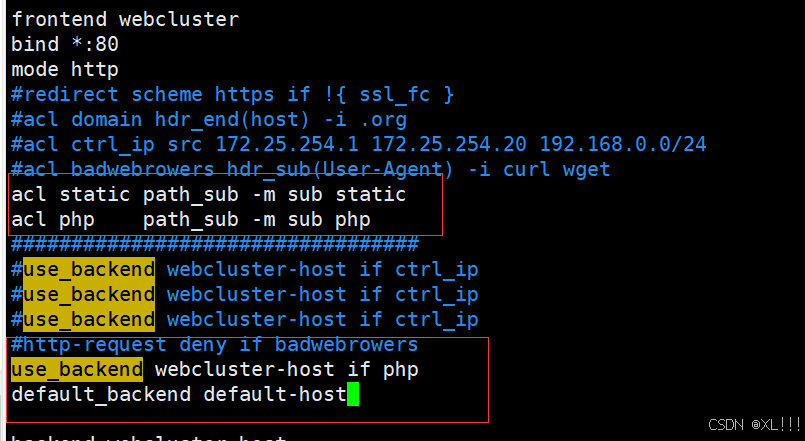
Task: Click the 'acl static' line's path_sub keyword
Action: (x=190, y=195)
